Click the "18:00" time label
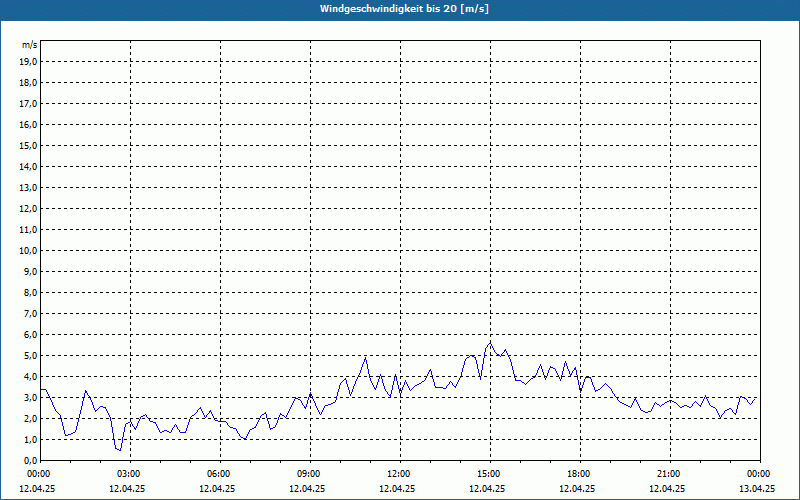The width and height of the screenshot is (800, 500). pos(580,474)
